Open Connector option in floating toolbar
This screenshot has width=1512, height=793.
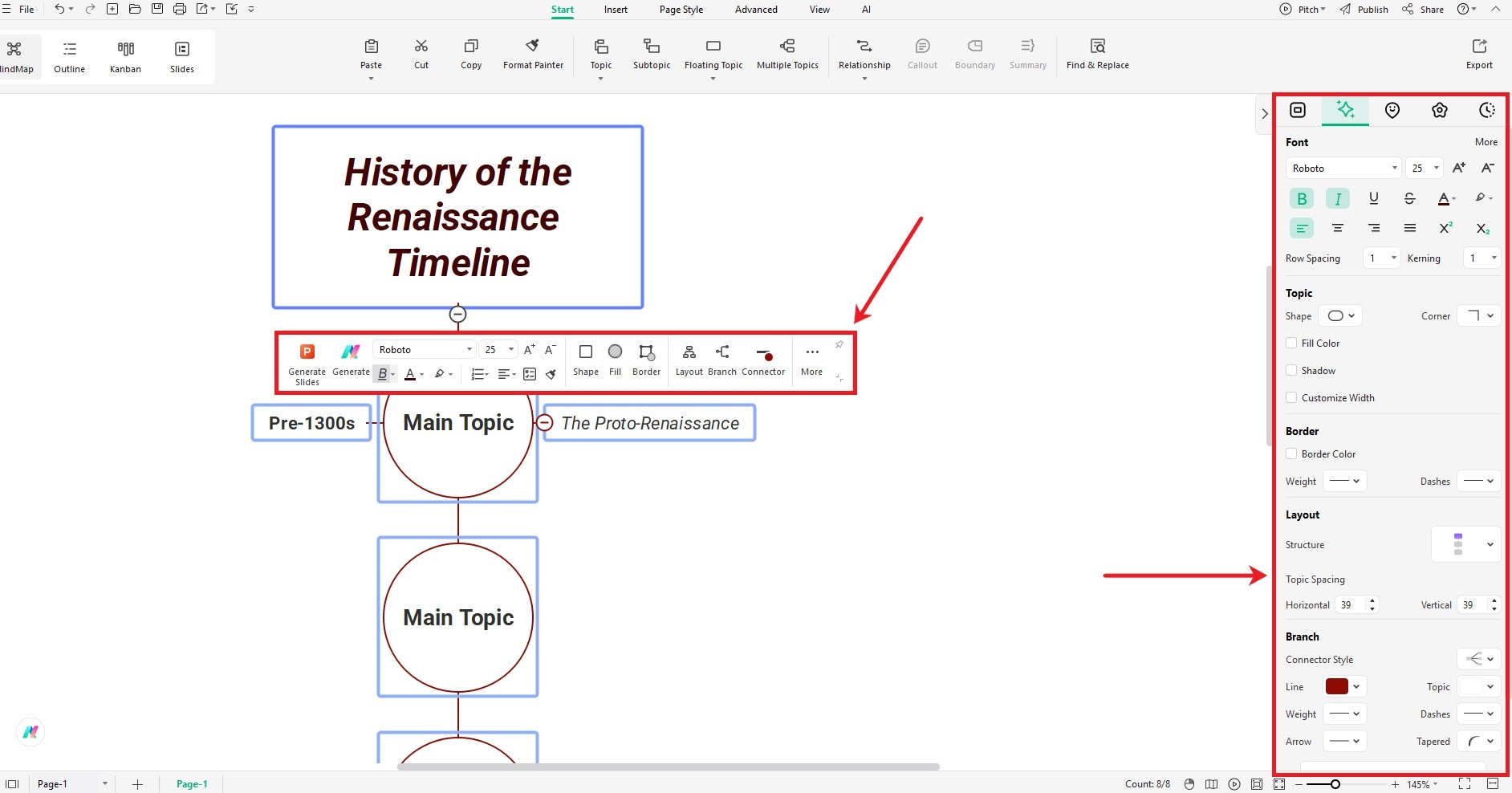point(763,360)
